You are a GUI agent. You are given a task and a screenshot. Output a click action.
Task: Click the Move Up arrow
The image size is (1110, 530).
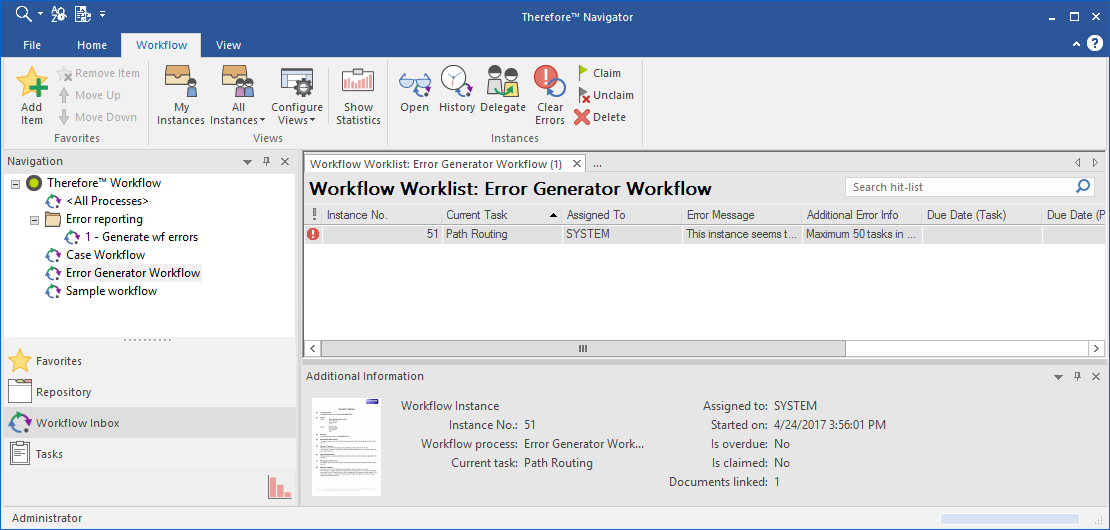pos(64,96)
